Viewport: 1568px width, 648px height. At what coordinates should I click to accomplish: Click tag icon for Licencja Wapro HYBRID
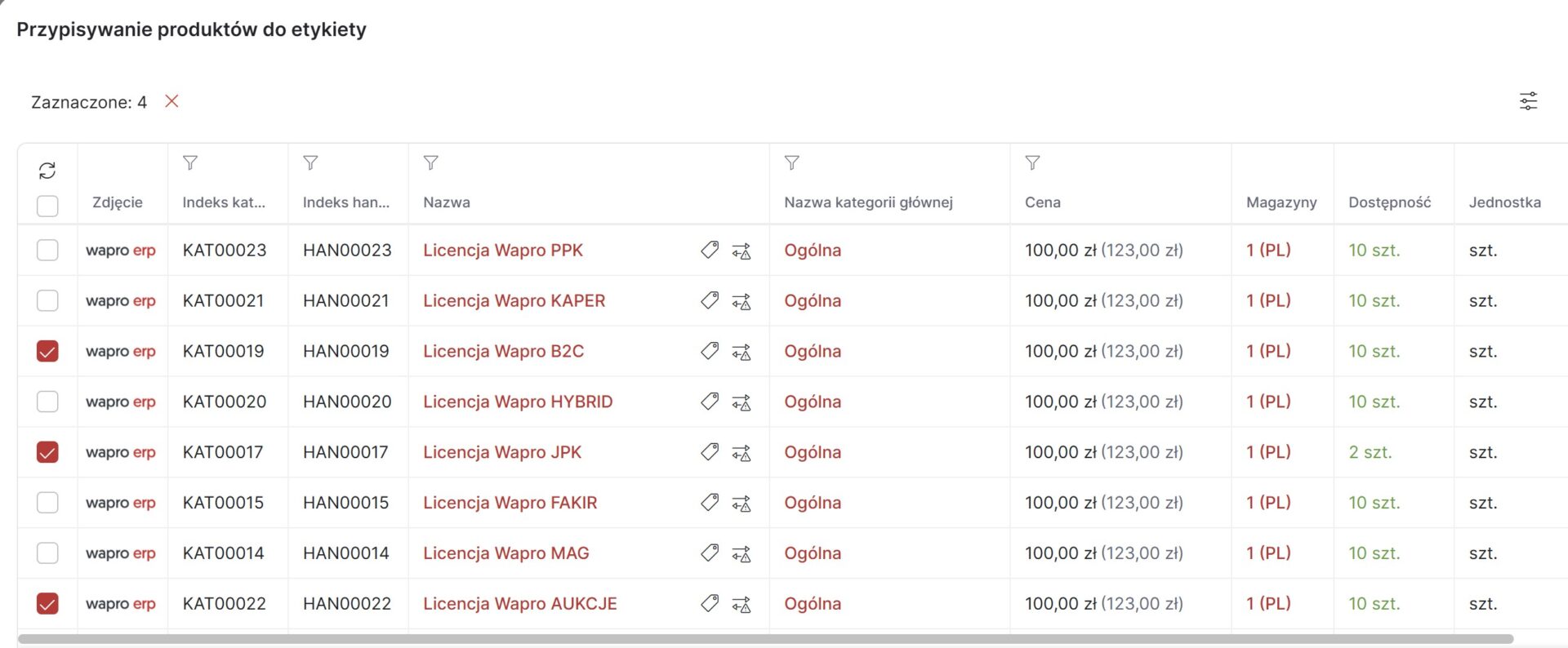pos(710,401)
